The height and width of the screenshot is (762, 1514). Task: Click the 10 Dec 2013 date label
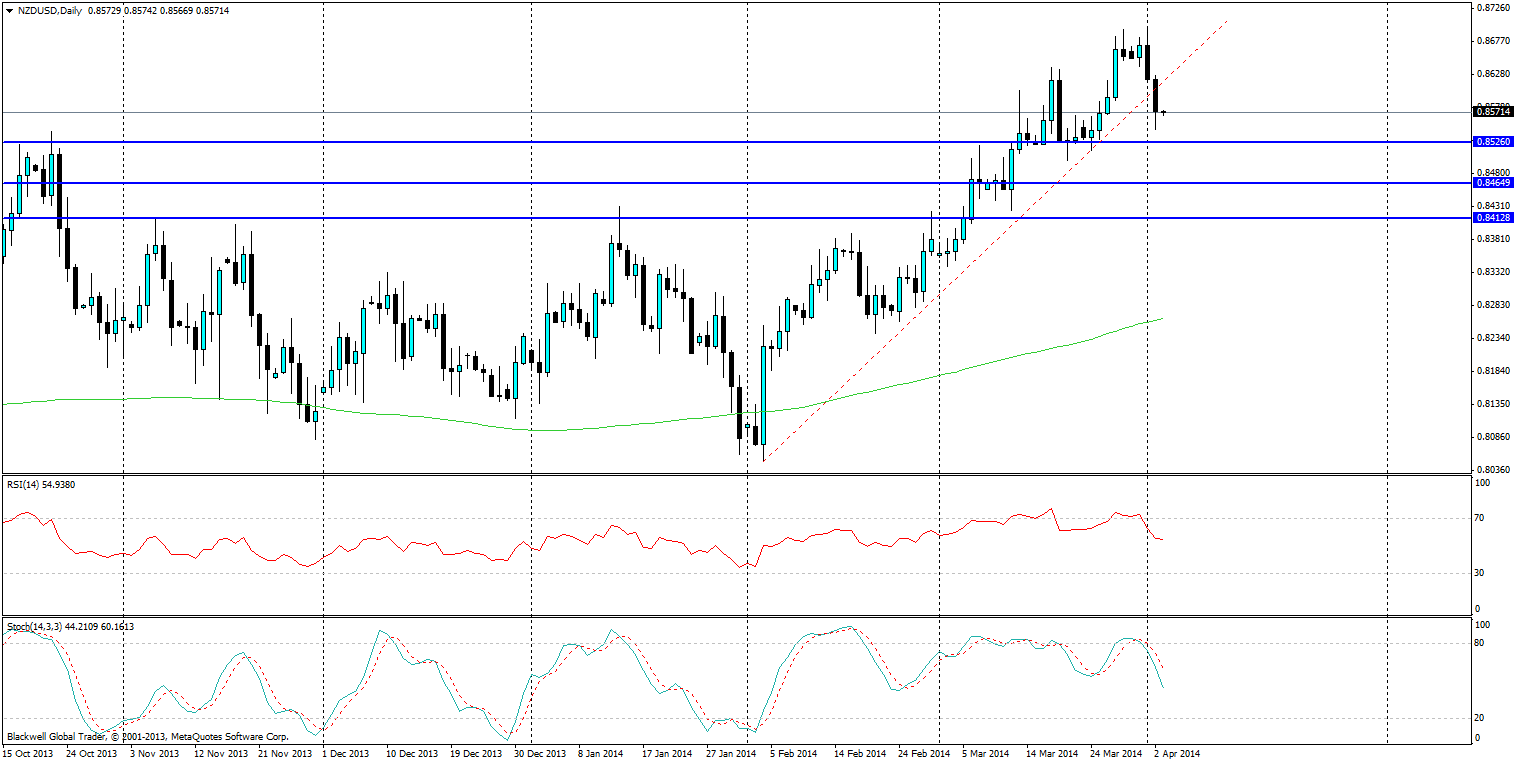[x=411, y=754]
